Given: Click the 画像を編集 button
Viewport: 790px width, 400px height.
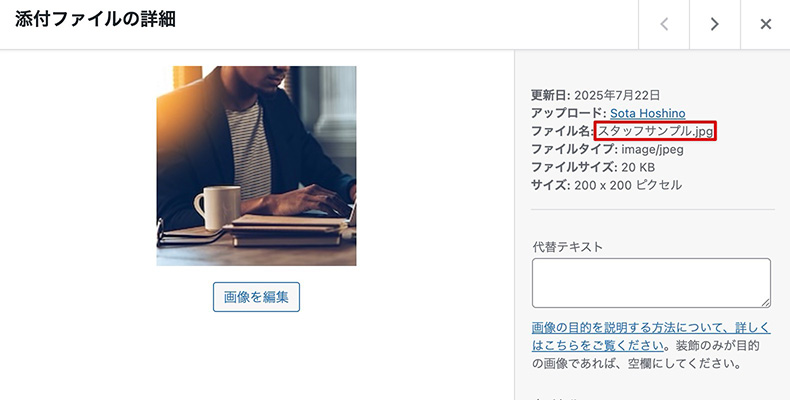Looking at the screenshot, I should [256, 297].
